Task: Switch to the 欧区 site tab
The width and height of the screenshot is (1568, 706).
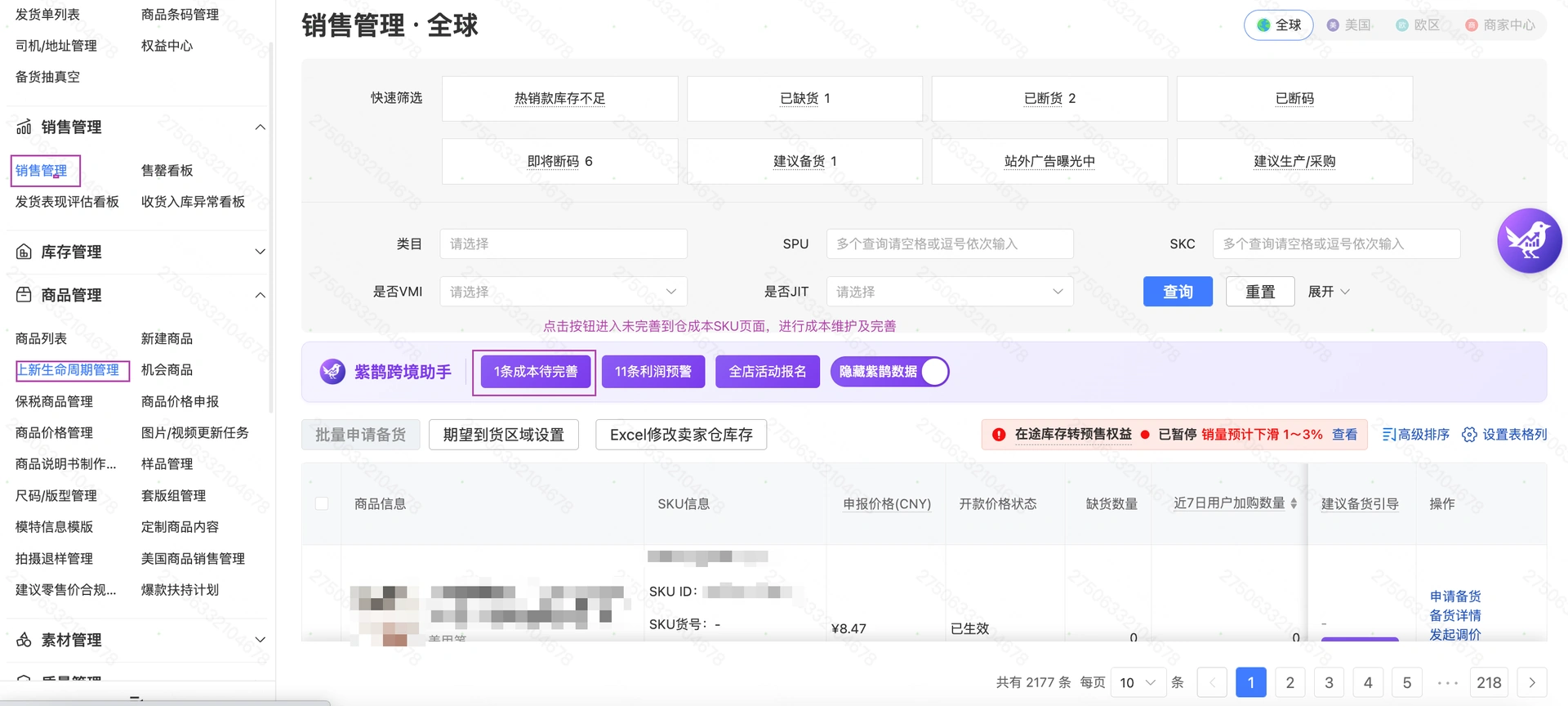Action: (x=1418, y=25)
